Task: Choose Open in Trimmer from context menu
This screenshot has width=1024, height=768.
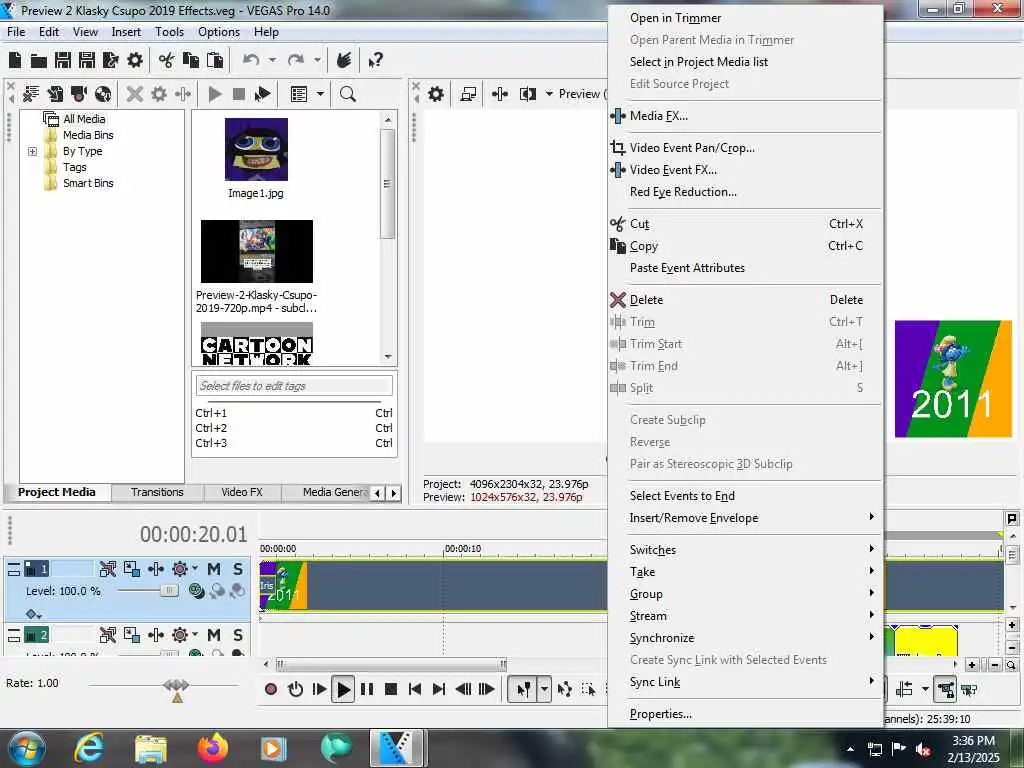Action: point(745,18)
